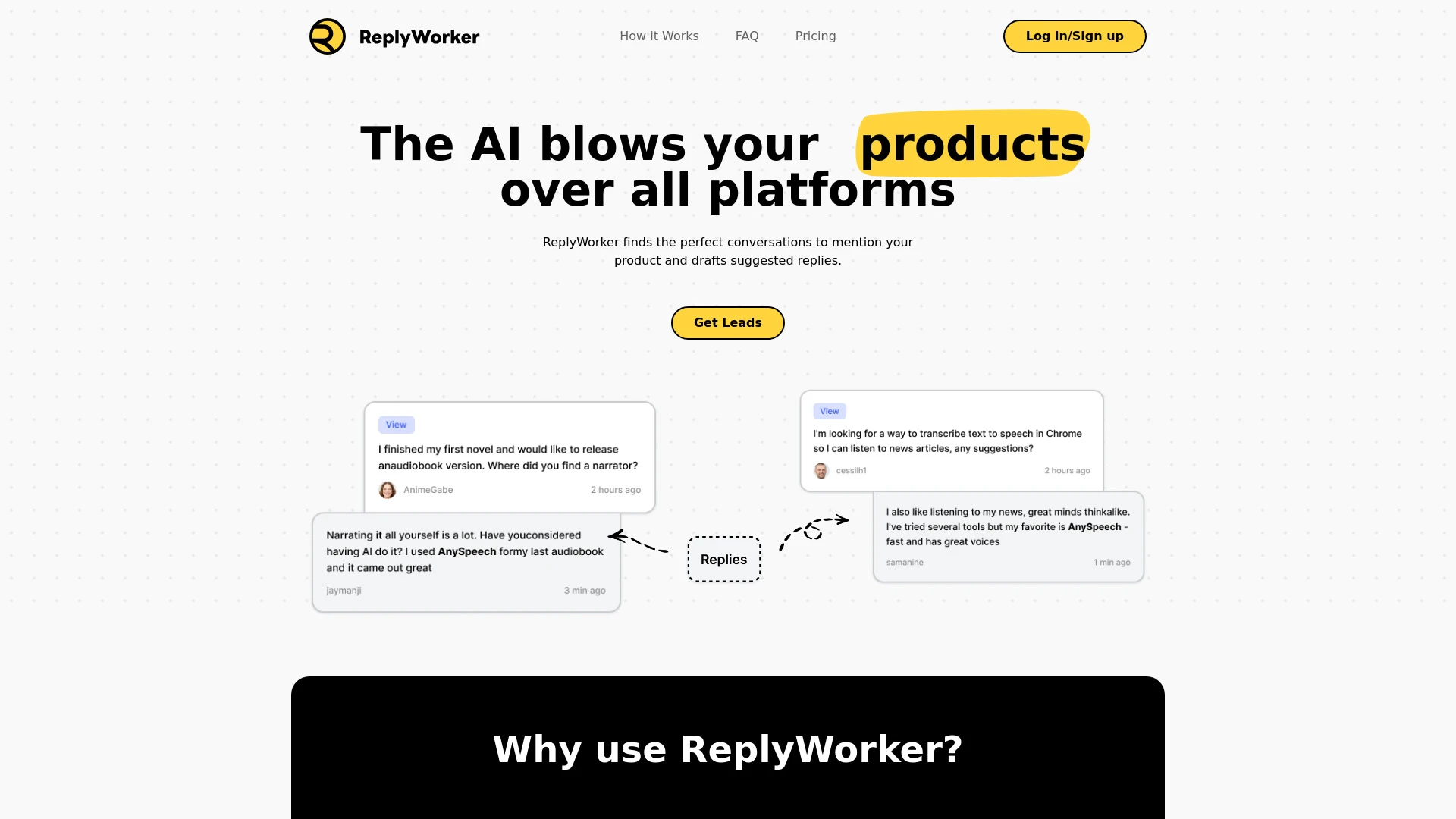Click the View button on transcribe post
Viewport: 1456px width, 819px height.
pyautogui.click(x=829, y=411)
